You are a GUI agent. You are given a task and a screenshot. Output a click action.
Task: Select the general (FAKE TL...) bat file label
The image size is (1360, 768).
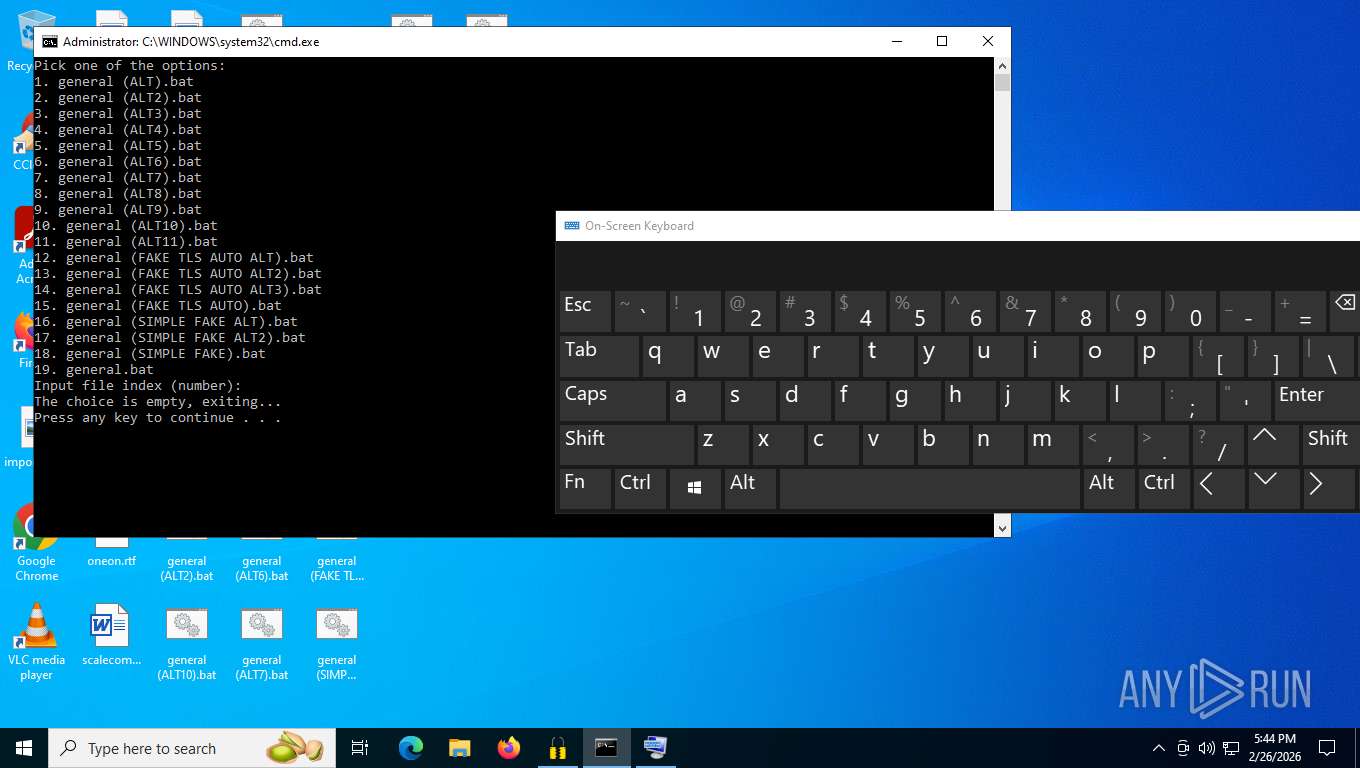click(x=337, y=568)
